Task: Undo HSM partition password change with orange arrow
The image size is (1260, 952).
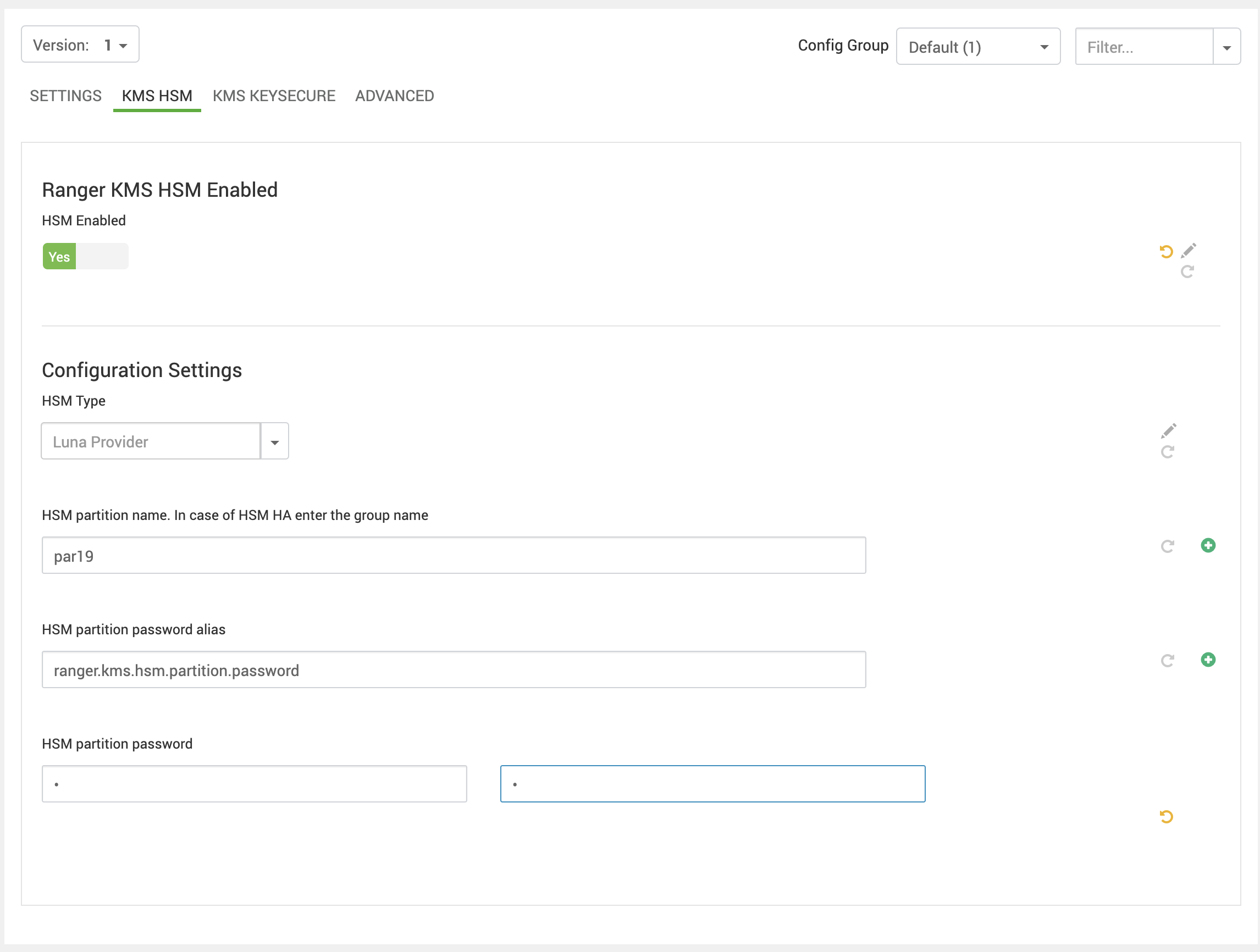Action: coord(1166,816)
